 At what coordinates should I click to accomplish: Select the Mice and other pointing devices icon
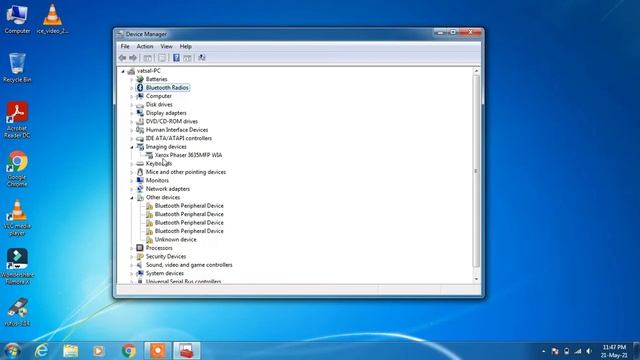[x=140, y=172]
